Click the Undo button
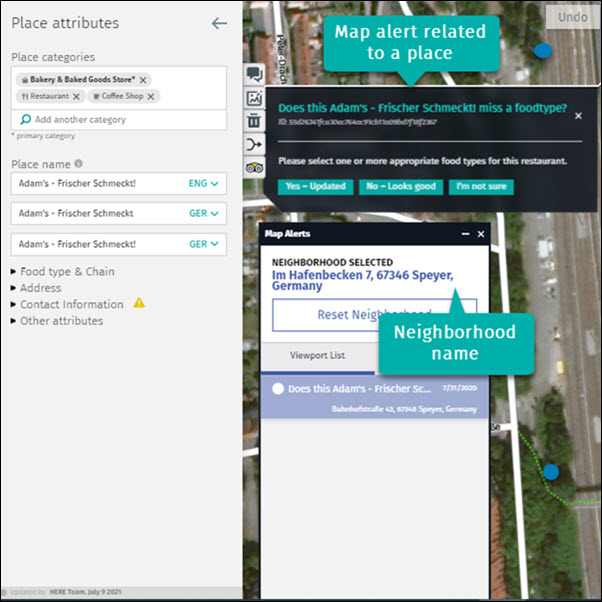The image size is (602, 602). pos(572,17)
